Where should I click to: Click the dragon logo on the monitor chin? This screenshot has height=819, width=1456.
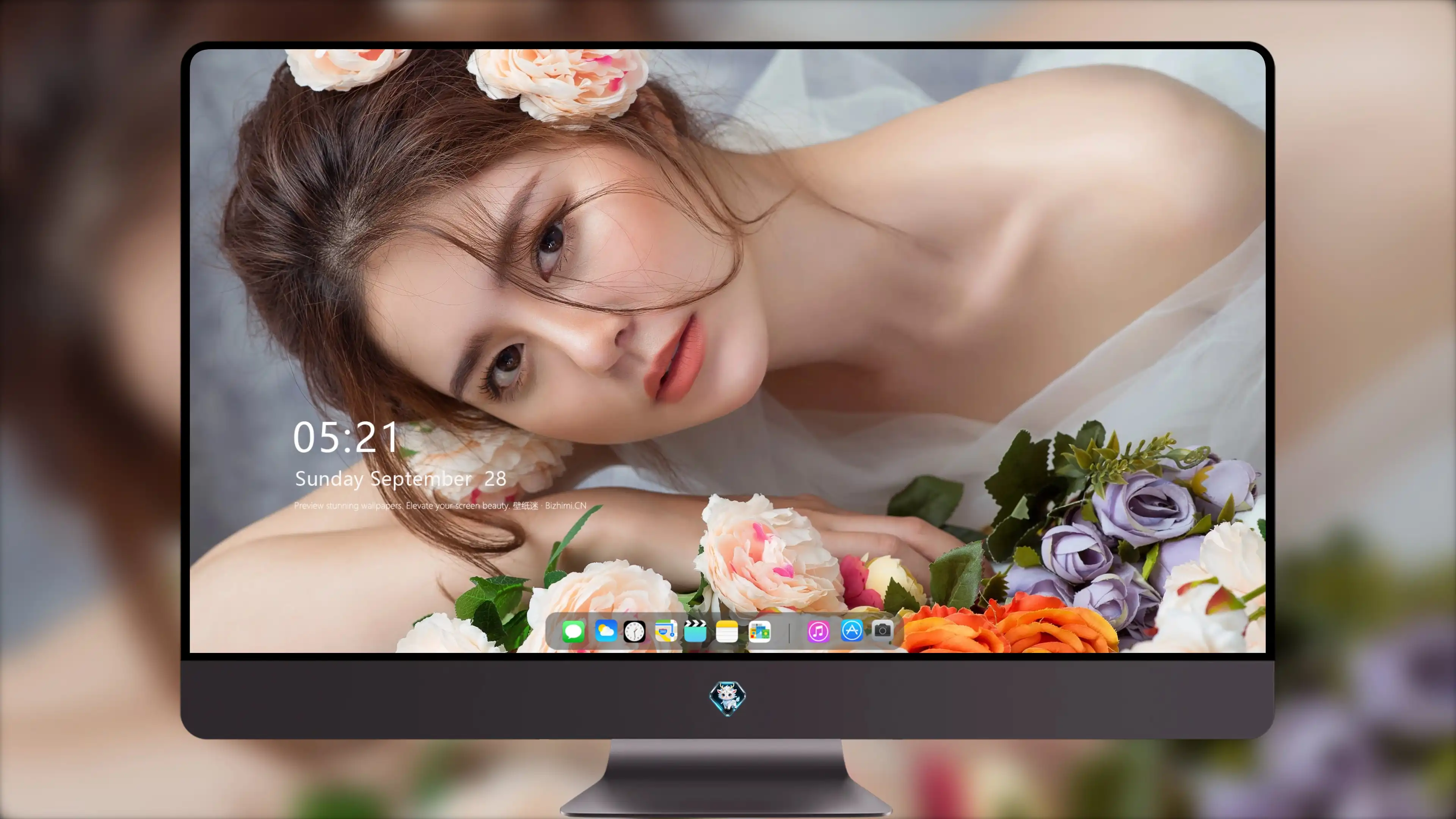coord(728,698)
